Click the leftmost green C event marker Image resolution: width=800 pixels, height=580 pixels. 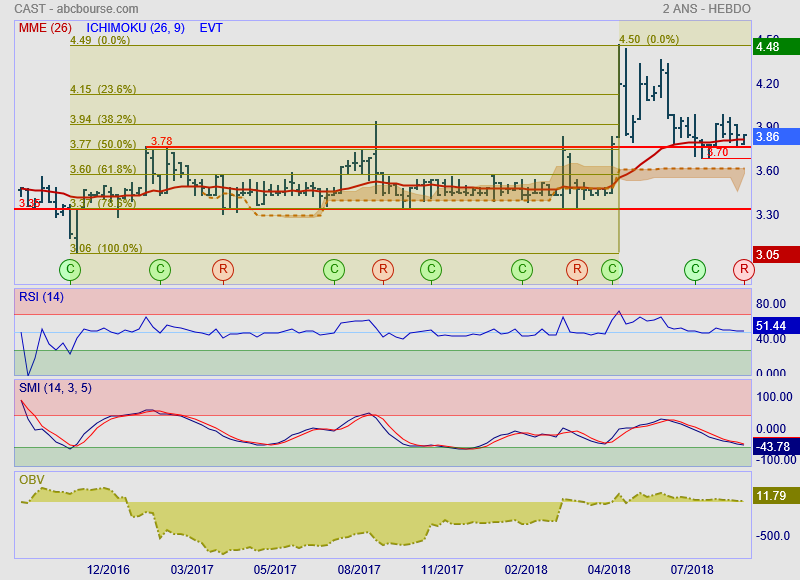[x=70, y=269]
